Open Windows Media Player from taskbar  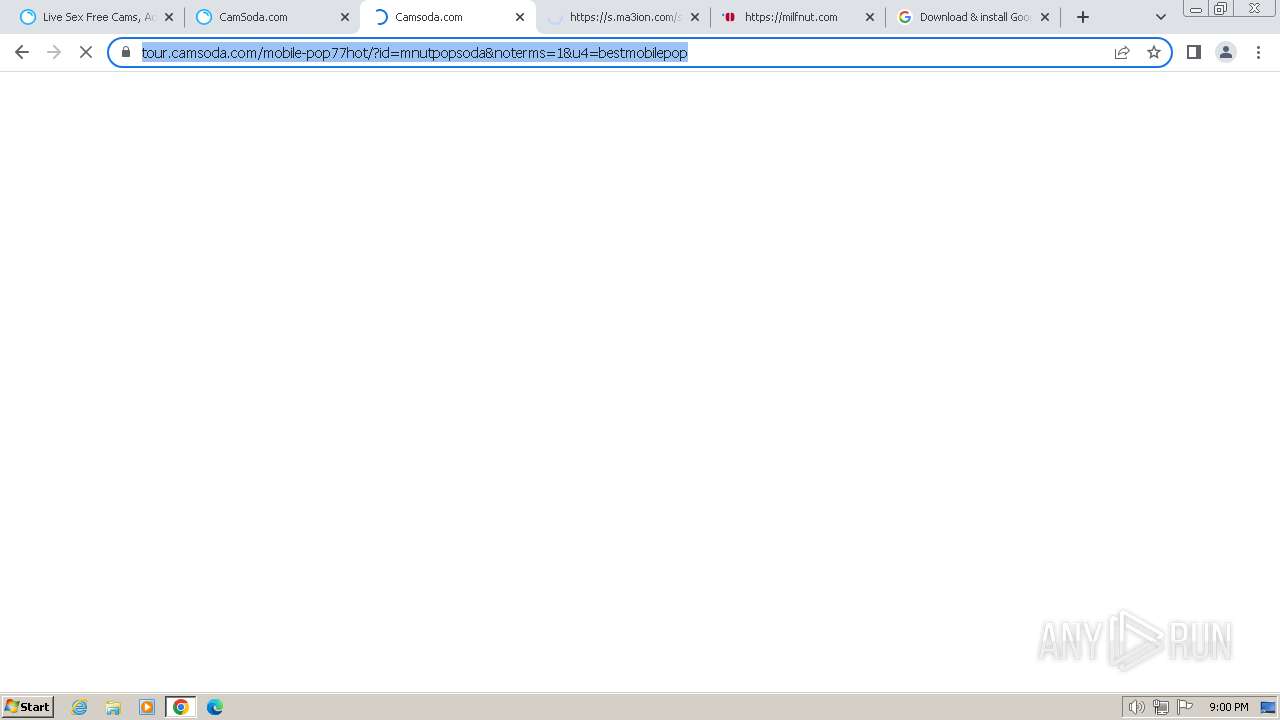147,707
